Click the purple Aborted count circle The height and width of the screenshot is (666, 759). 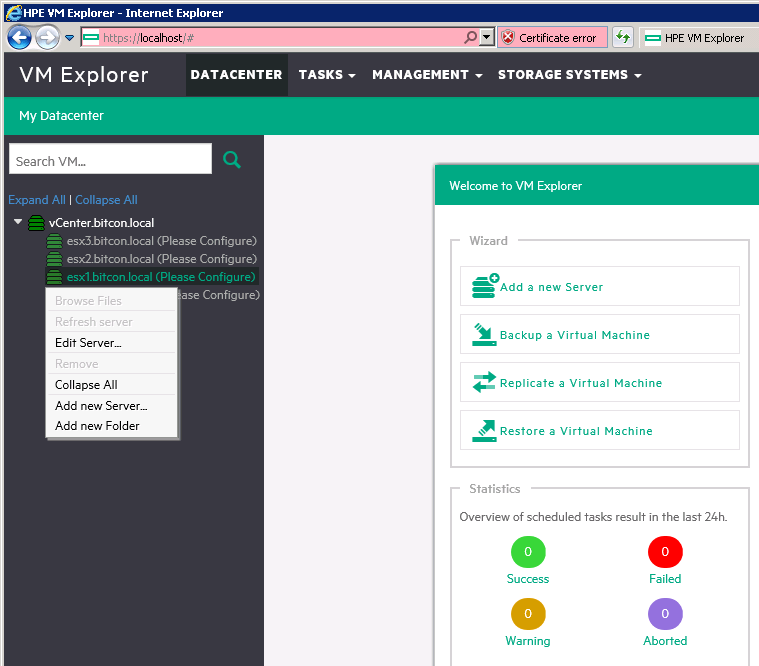pyautogui.click(x=665, y=614)
